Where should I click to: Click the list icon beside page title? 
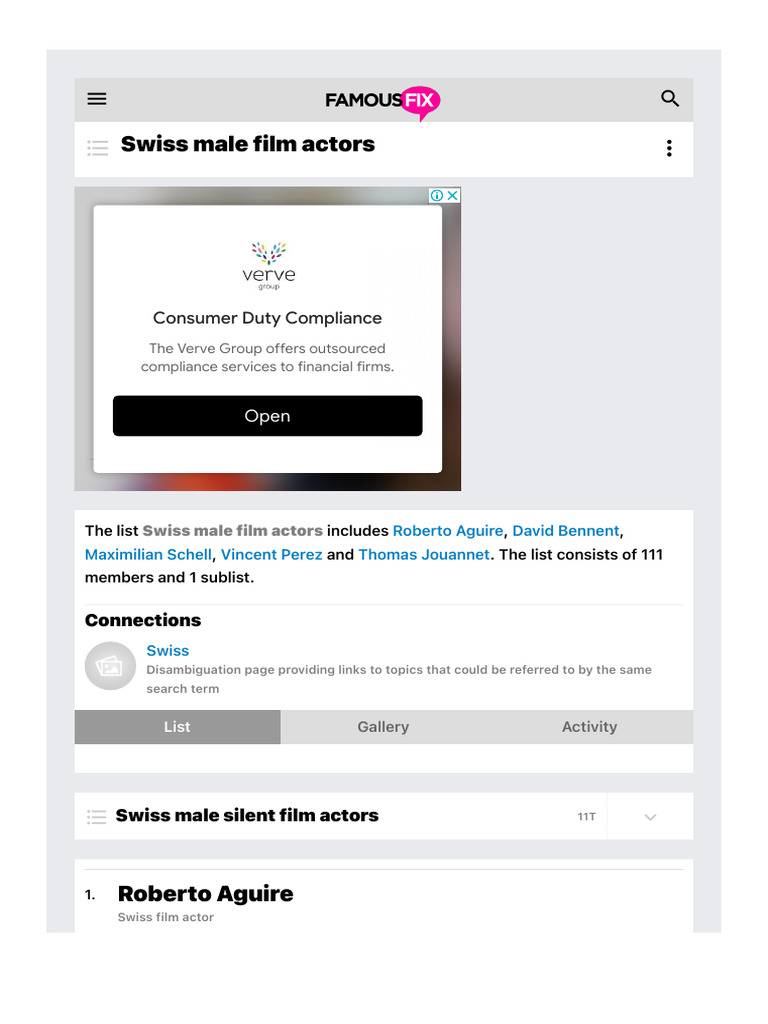tap(98, 149)
